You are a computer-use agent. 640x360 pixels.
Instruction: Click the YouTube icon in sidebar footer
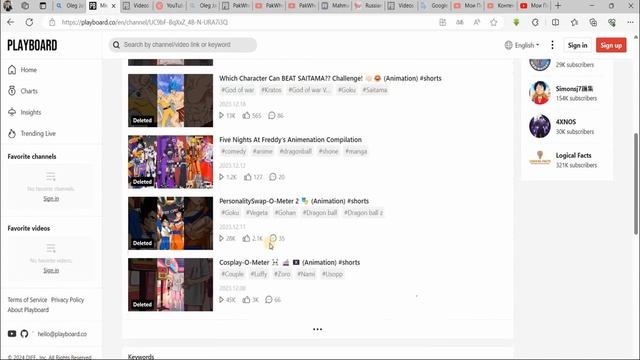(12, 334)
